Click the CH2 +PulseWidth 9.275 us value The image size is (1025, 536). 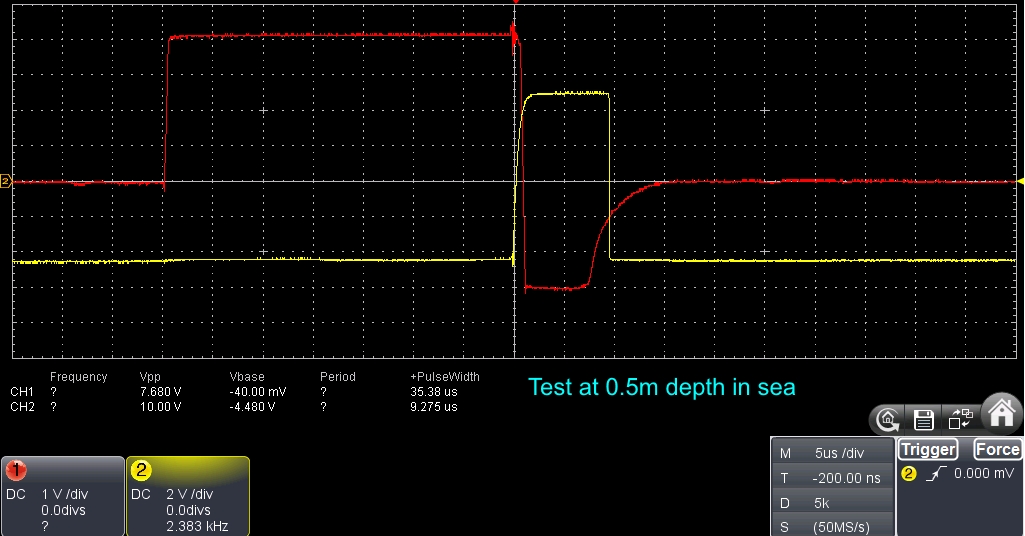pyautogui.click(x=433, y=407)
